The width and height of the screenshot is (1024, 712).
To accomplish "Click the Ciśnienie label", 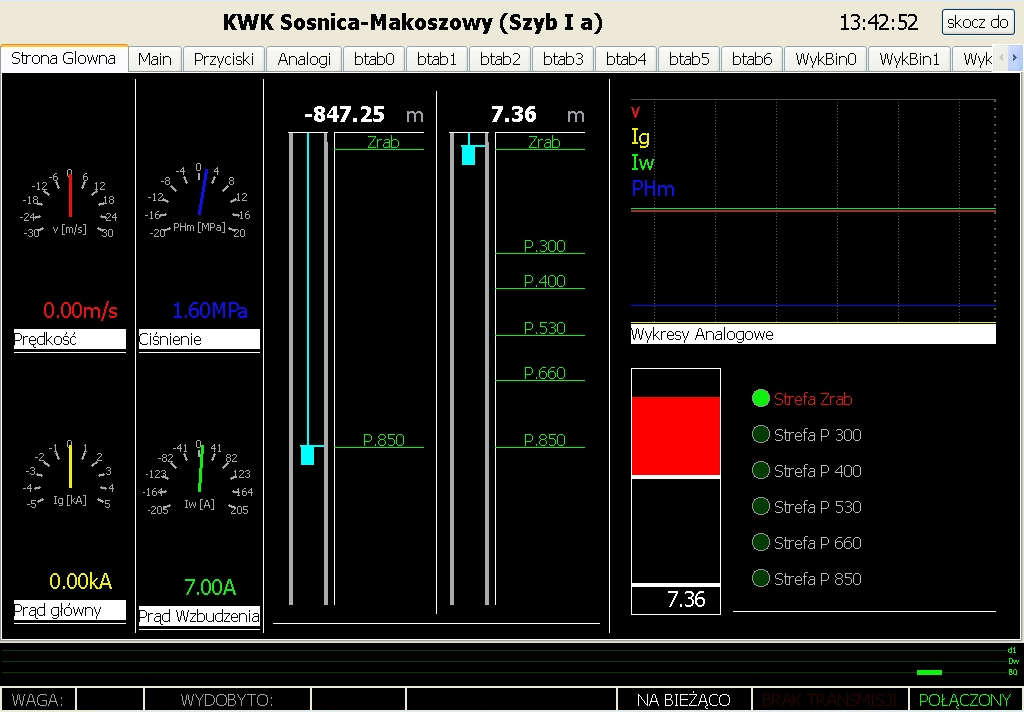I will click(199, 339).
